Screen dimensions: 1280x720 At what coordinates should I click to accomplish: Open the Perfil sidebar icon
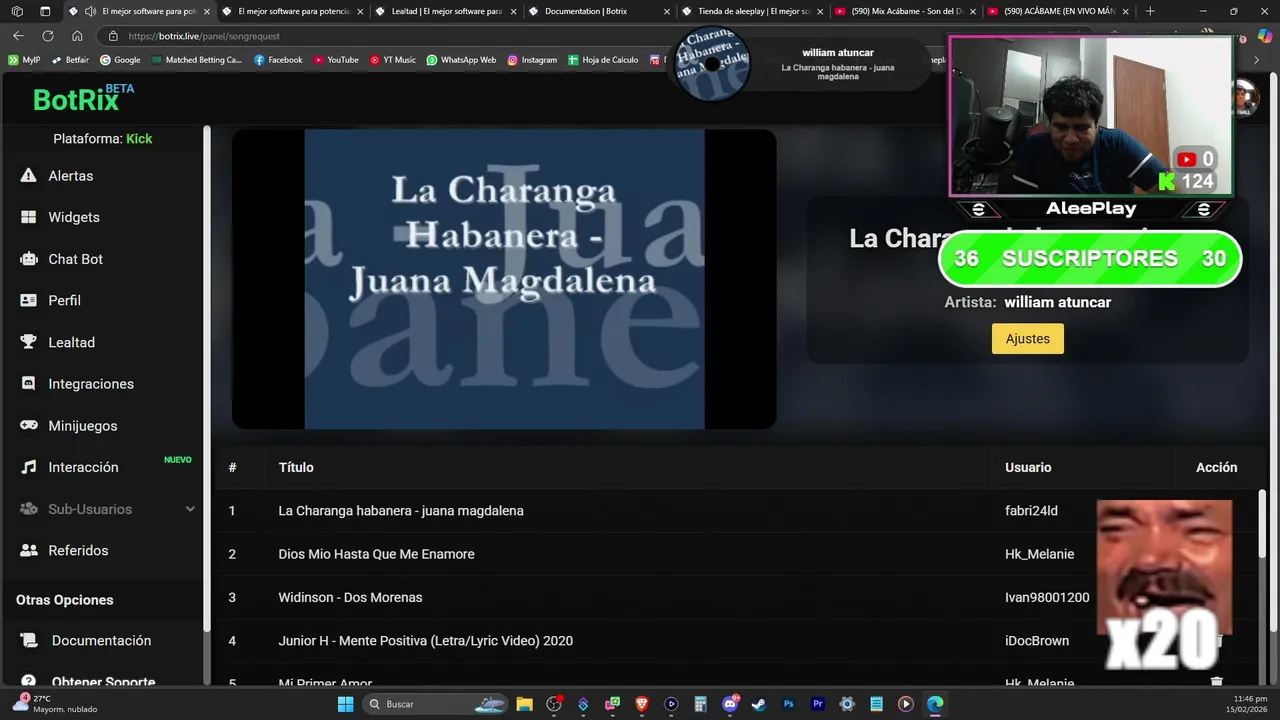[x=29, y=300]
